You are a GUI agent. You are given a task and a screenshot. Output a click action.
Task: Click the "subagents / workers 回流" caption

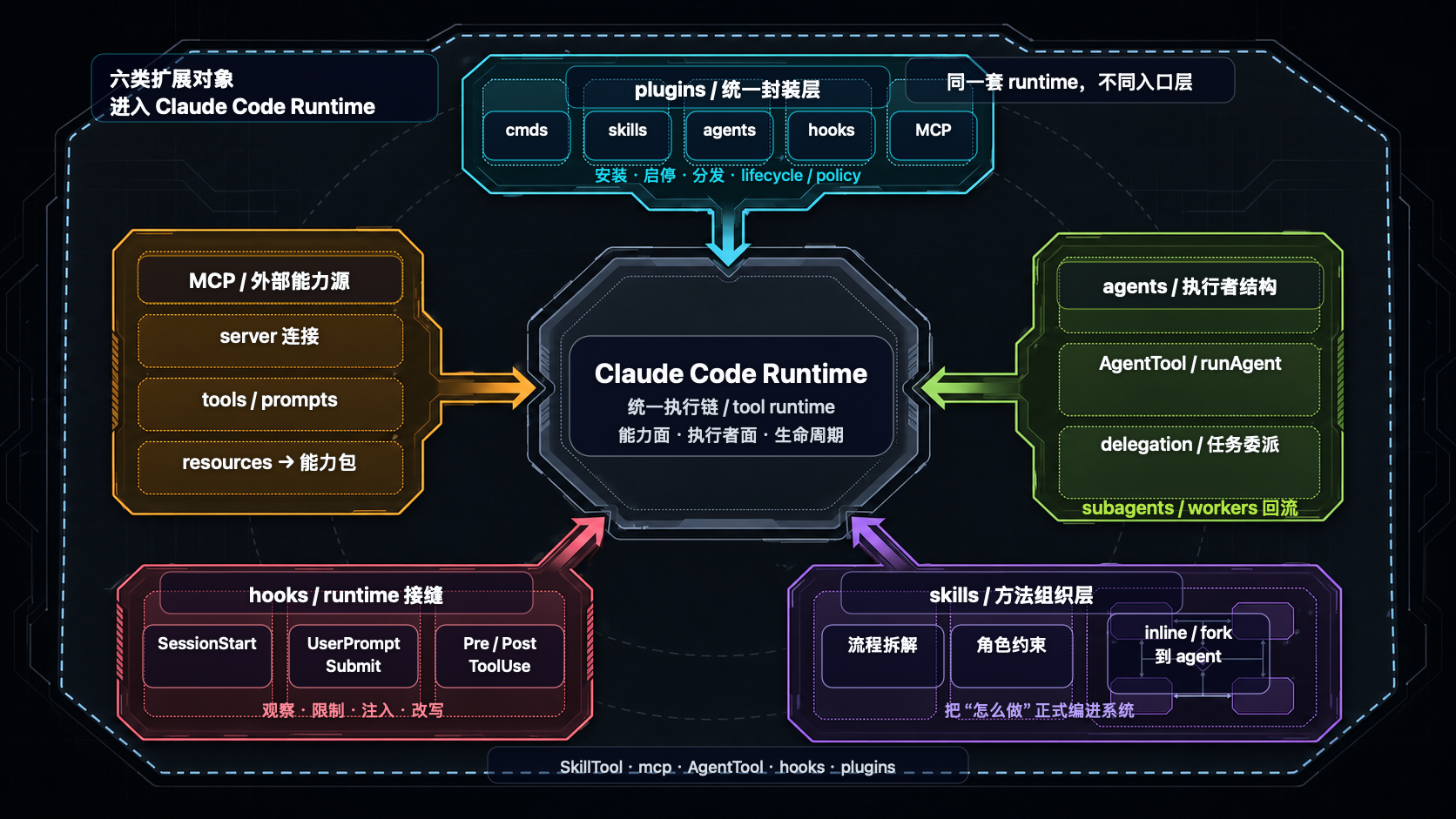[1190, 507]
